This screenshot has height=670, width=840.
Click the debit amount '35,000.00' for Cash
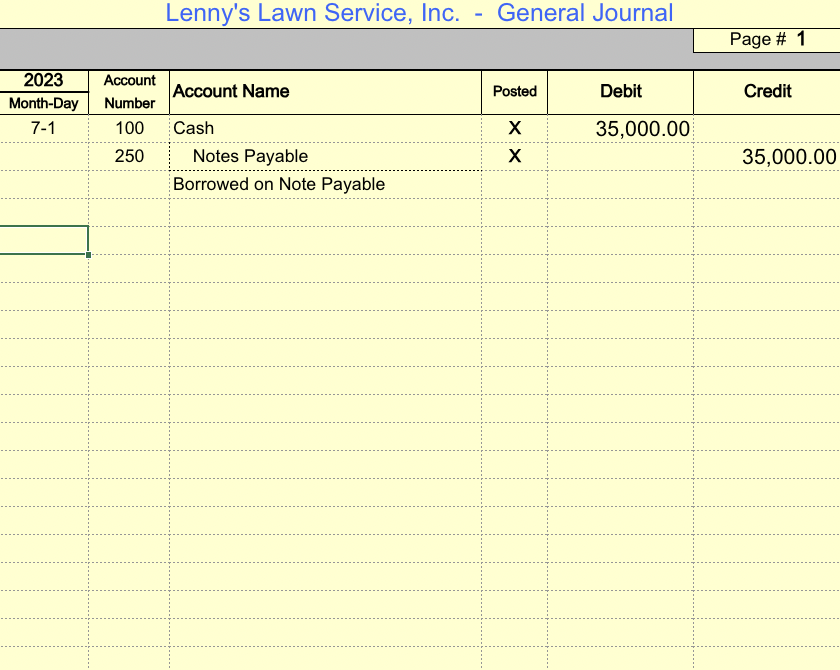620,129
